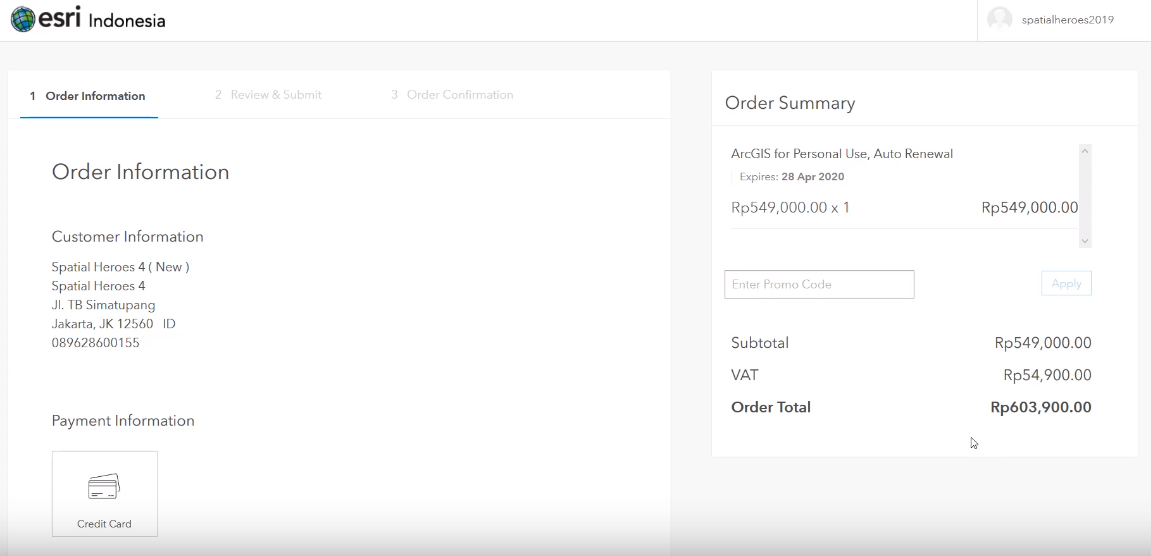
Task: Apply the promo code button
Action: tap(1066, 284)
